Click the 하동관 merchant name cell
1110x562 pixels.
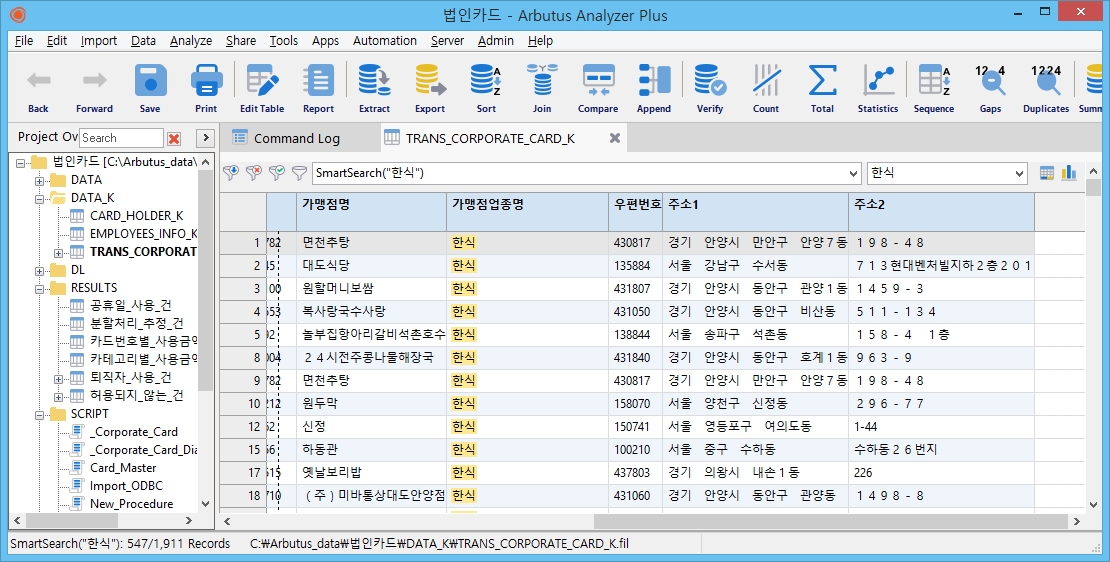coord(372,449)
